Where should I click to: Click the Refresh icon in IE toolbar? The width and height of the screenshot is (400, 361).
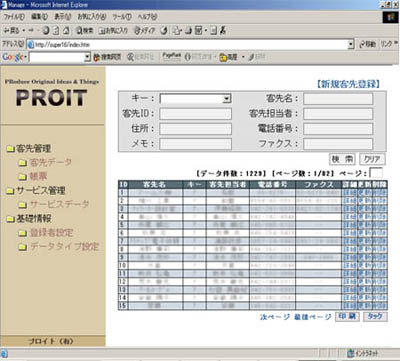[x=56, y=30]
